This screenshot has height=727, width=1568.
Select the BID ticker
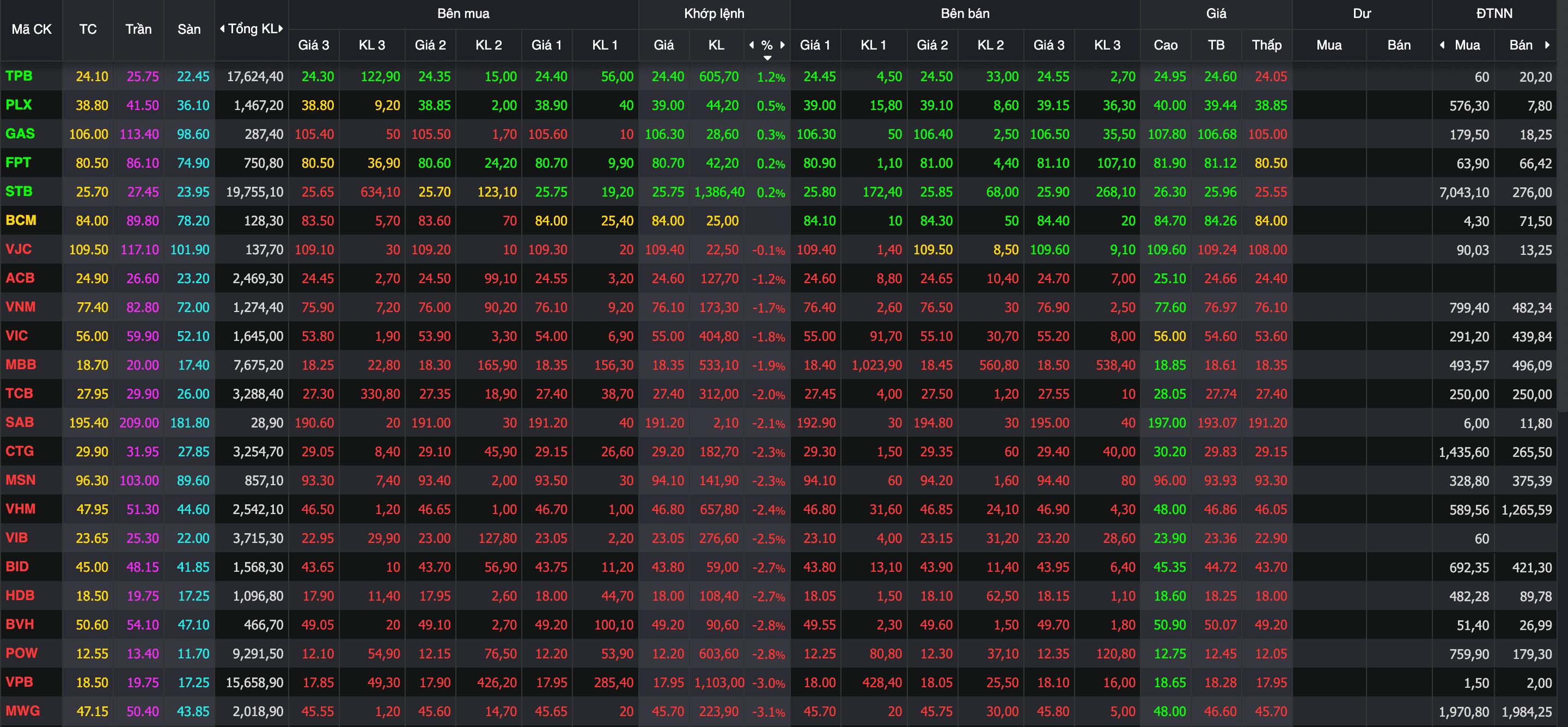(x=17, y=566)
